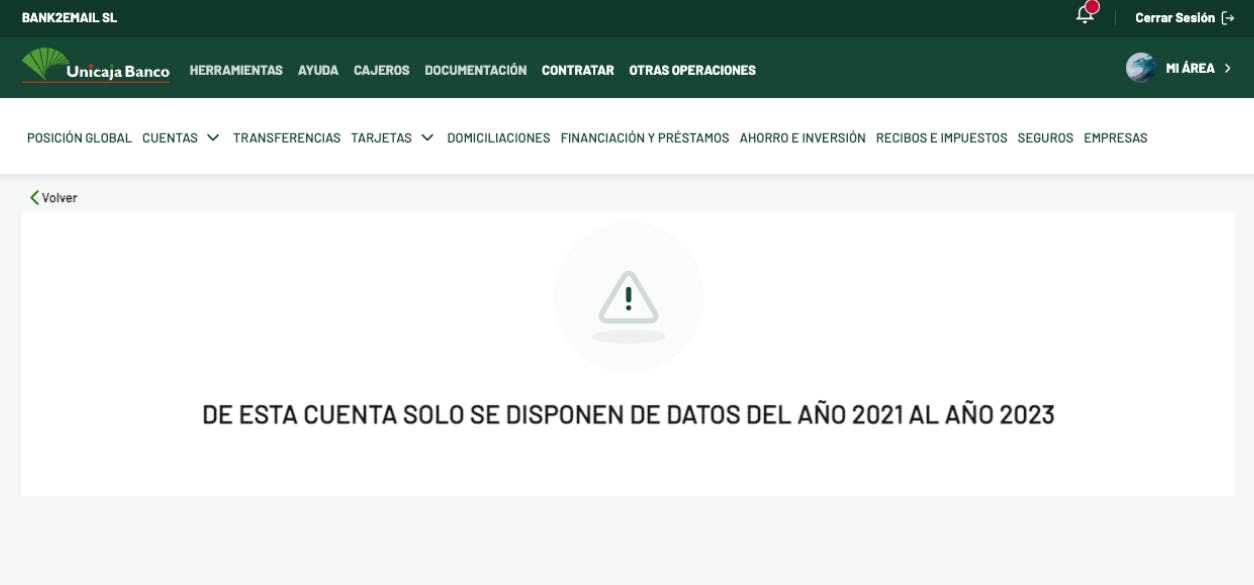The height and width of the screenshot is (585, 1254).
Task: Open Domiciliaciones section
Action: (x=498, y=138)
